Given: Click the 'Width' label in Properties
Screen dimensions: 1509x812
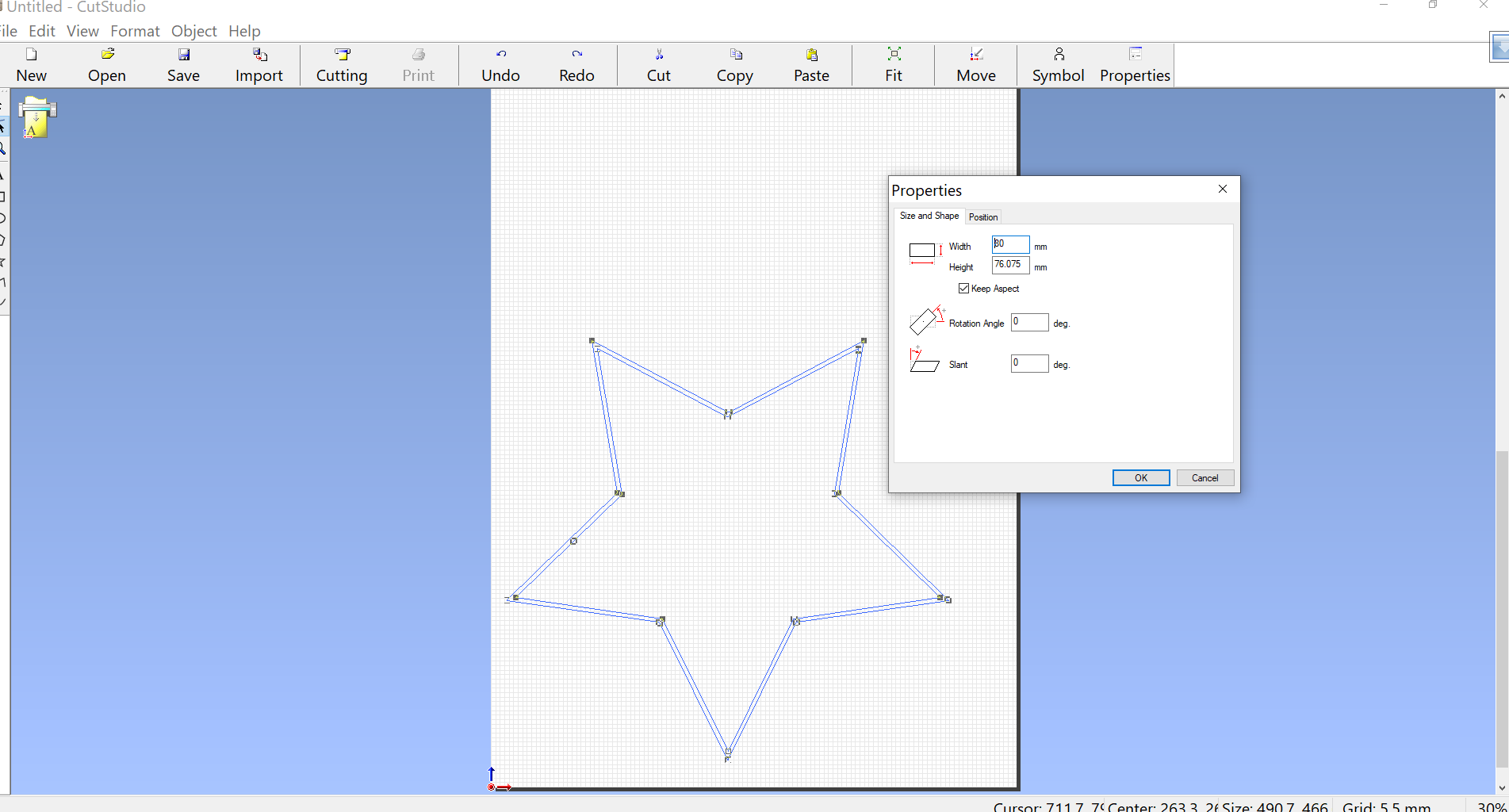Looking at the screenshot, I should tap(959, 247).
